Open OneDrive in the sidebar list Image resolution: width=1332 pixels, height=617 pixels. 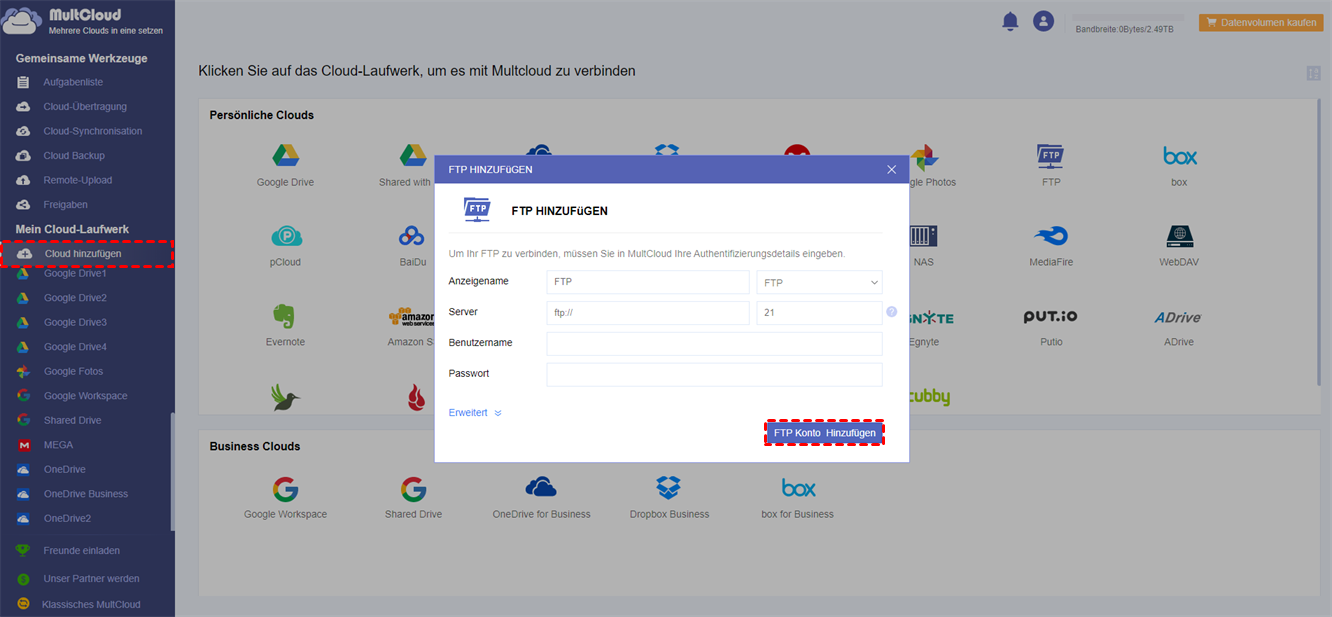point(64,469)
